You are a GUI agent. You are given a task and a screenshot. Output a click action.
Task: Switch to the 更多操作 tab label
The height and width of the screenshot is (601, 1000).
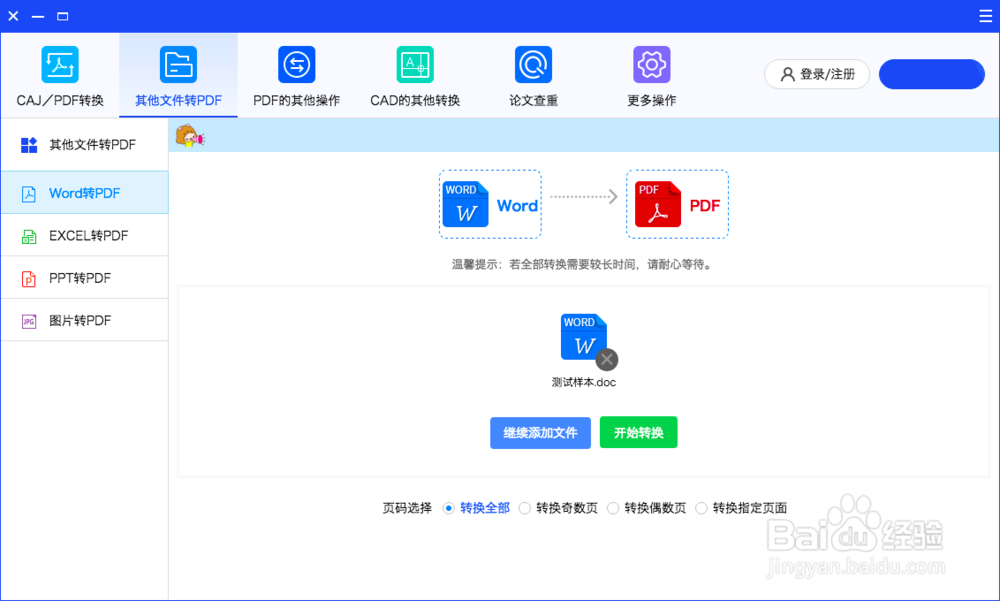click(x=652, y=101)
